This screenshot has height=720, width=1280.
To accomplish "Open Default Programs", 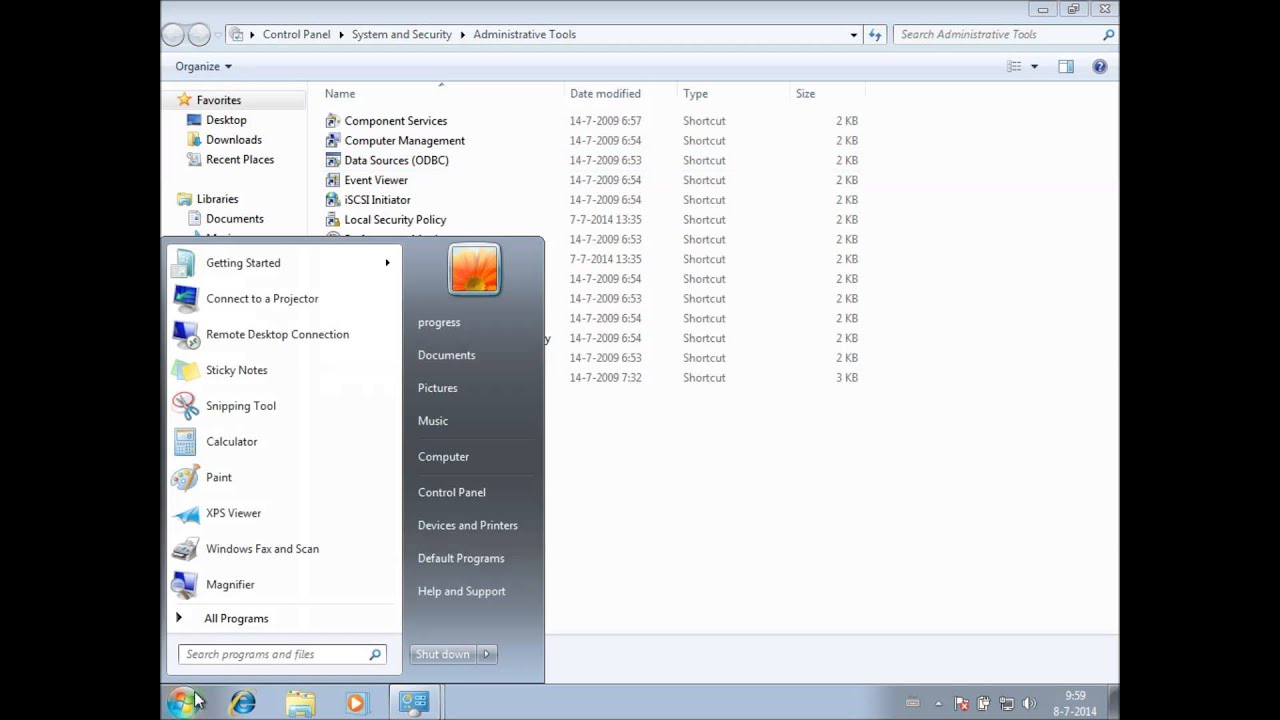I will pyautogui.click(x=461, y=559).
